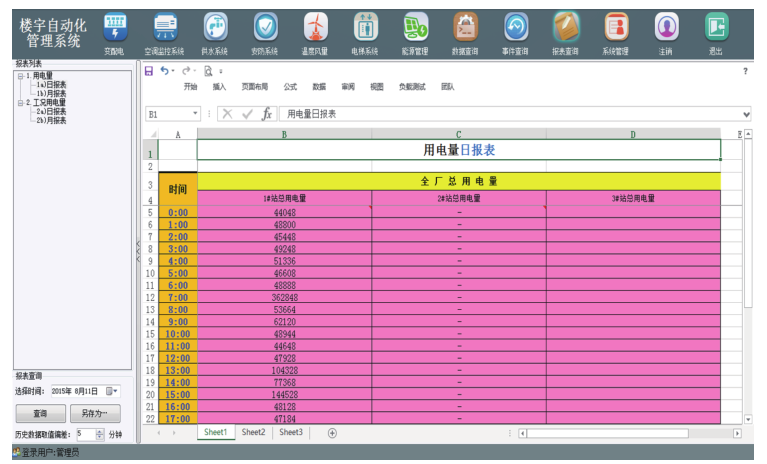Image resolution: width=767 pixels, height=464 pixels.
Task: Collapse the 2.工况用电量 tree node
Action: tap(20, 102)
